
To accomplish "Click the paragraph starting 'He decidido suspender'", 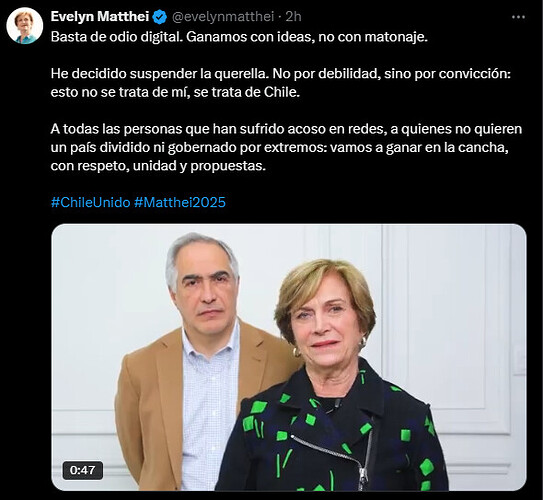I will (281, 83).
